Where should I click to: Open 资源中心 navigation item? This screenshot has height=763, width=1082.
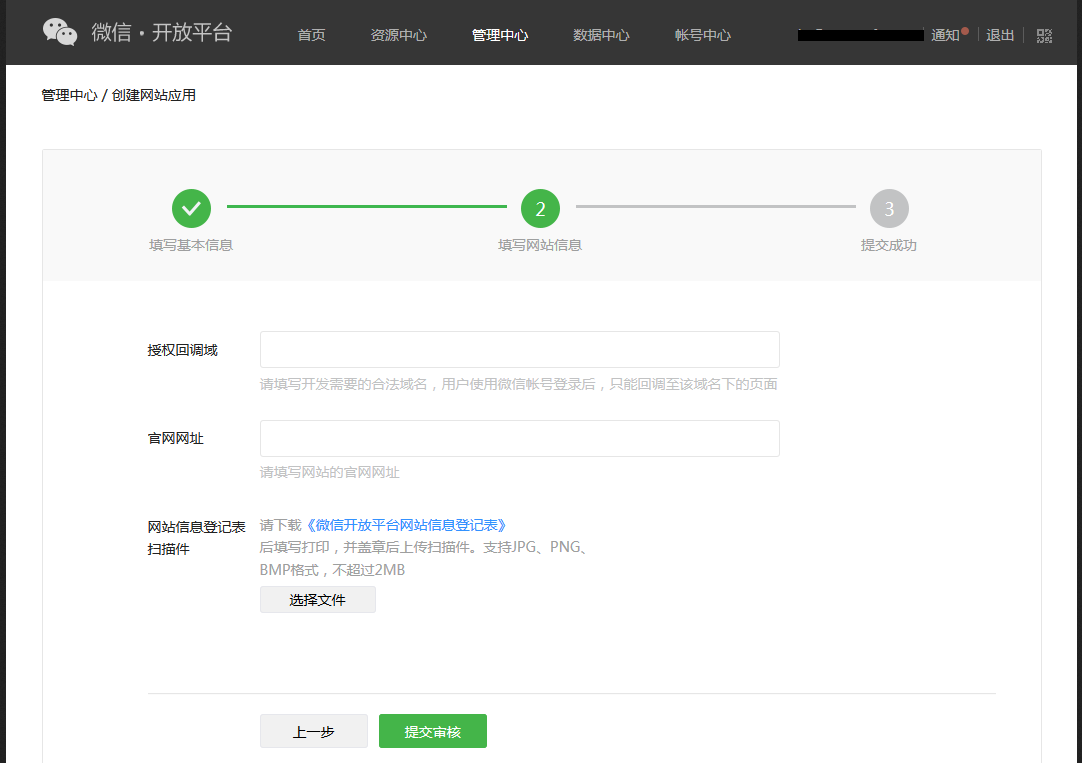[399, 35]
